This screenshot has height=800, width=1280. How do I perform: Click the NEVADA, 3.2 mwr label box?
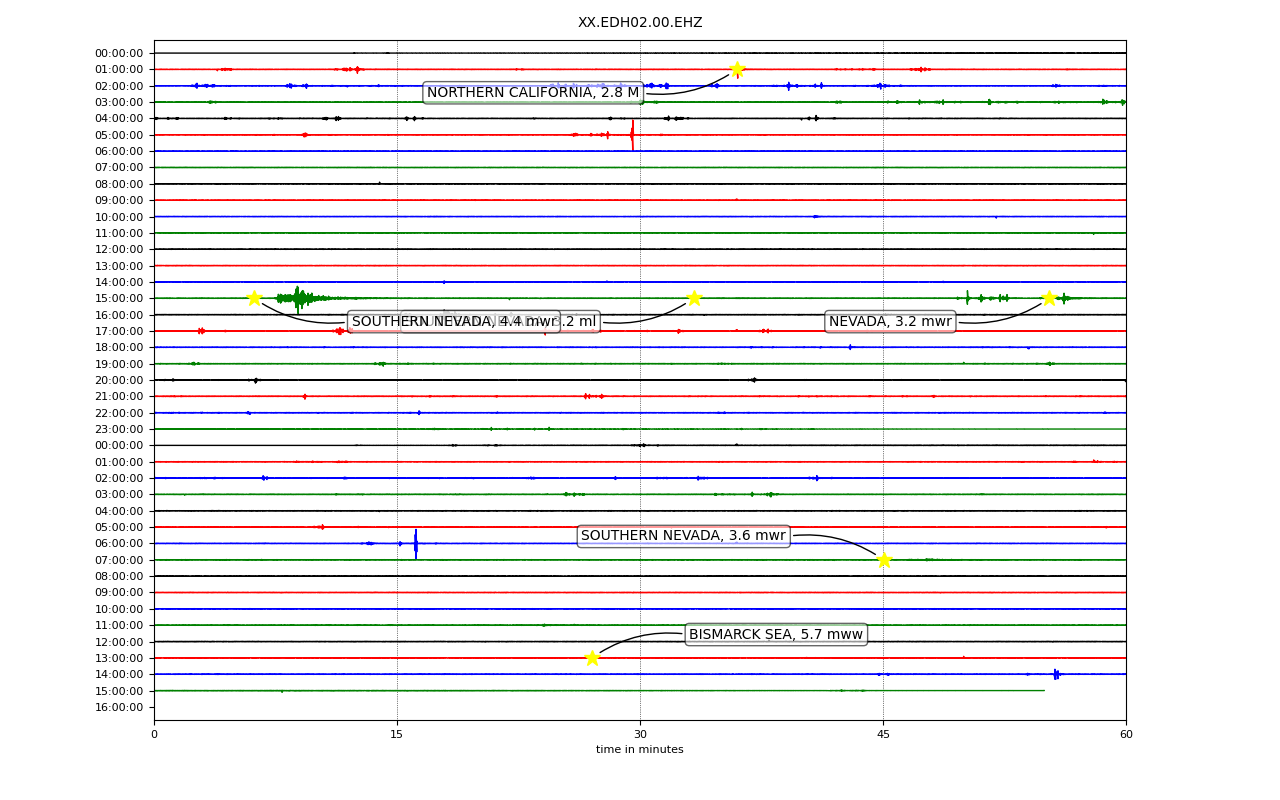(x=890, y=322)
